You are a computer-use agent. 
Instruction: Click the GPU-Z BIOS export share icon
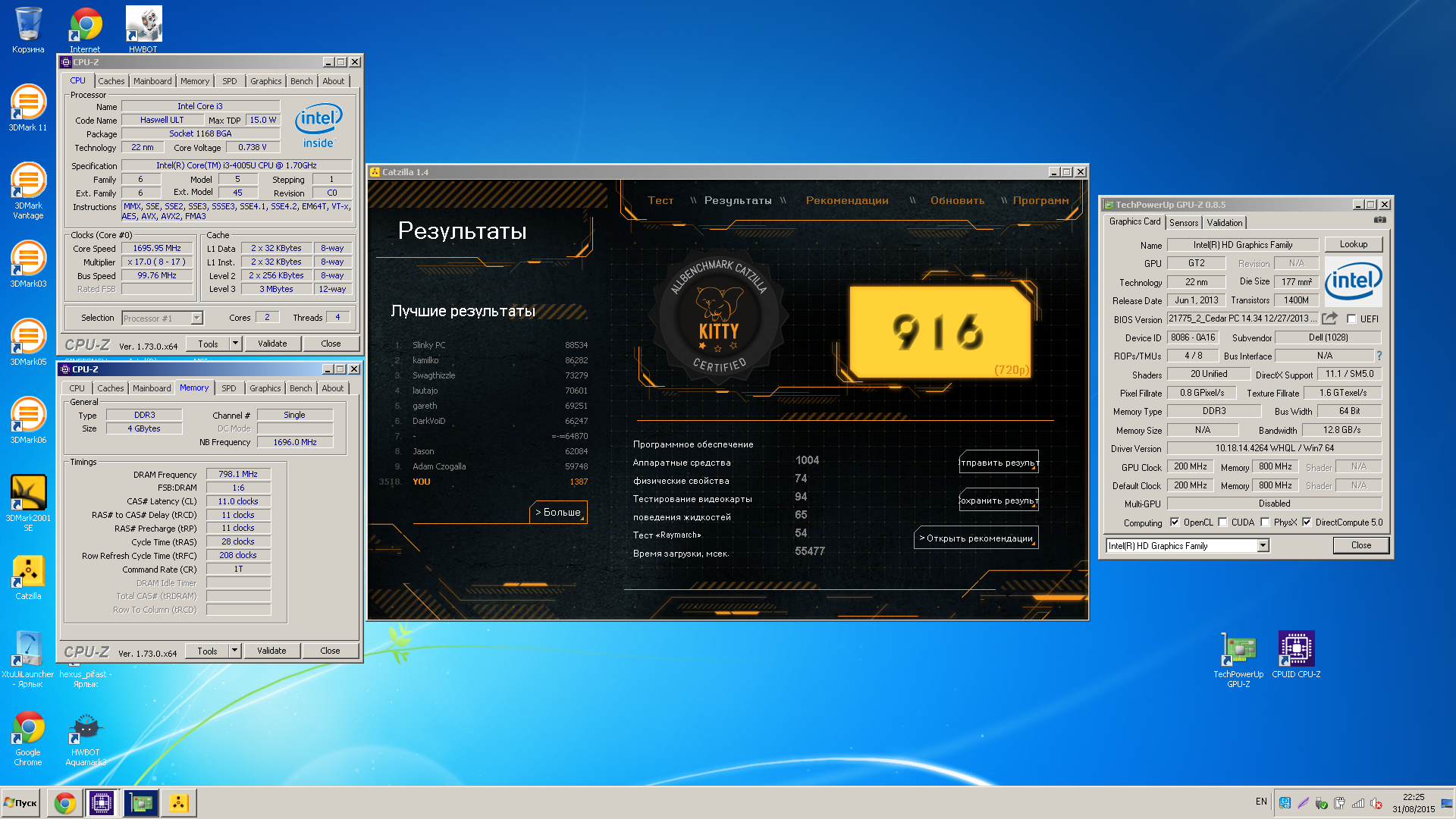(1329, 318)
